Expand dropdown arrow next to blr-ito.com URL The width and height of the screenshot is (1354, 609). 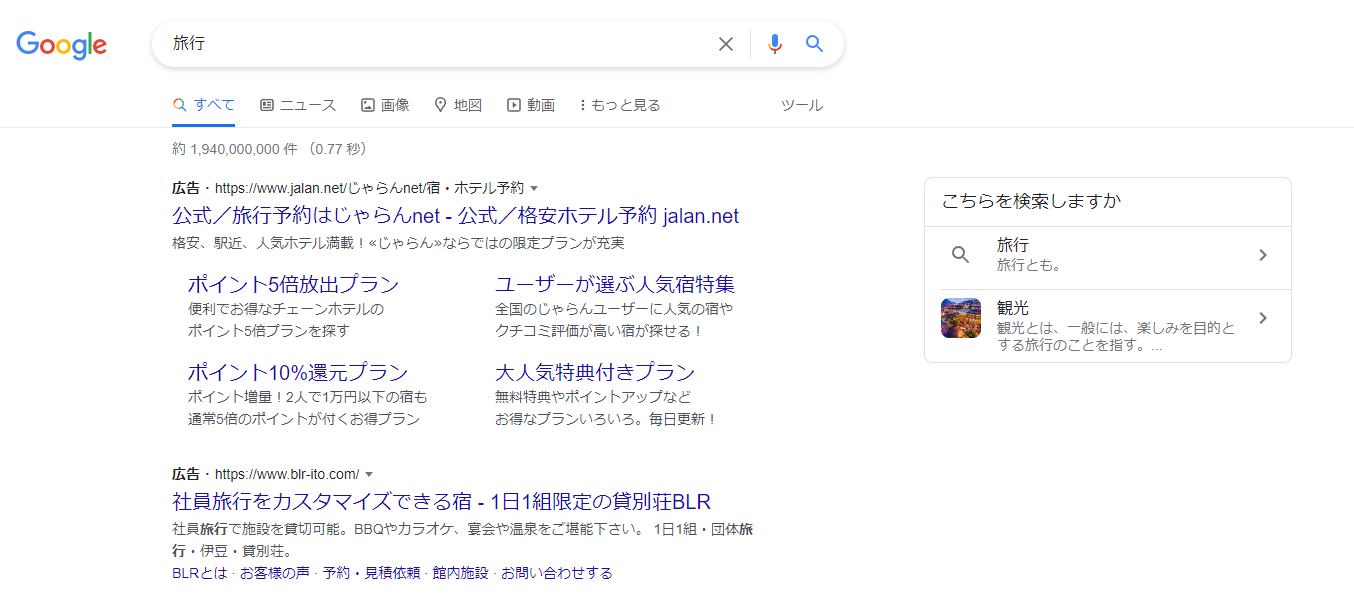(x=369, y=474)
